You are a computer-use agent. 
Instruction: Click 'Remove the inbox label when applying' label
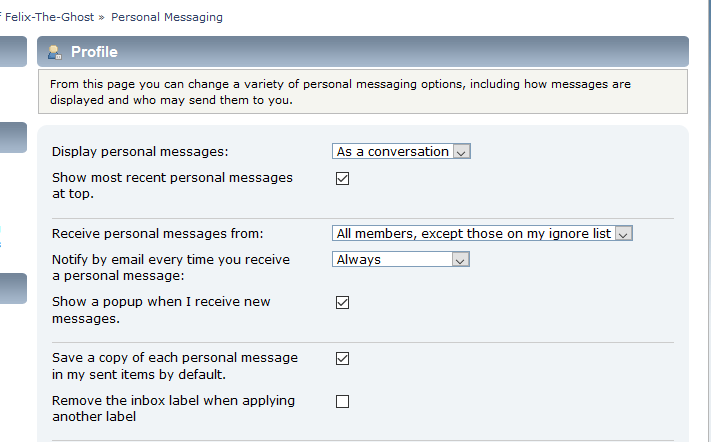pyautogui.click(x=173, y=408)
